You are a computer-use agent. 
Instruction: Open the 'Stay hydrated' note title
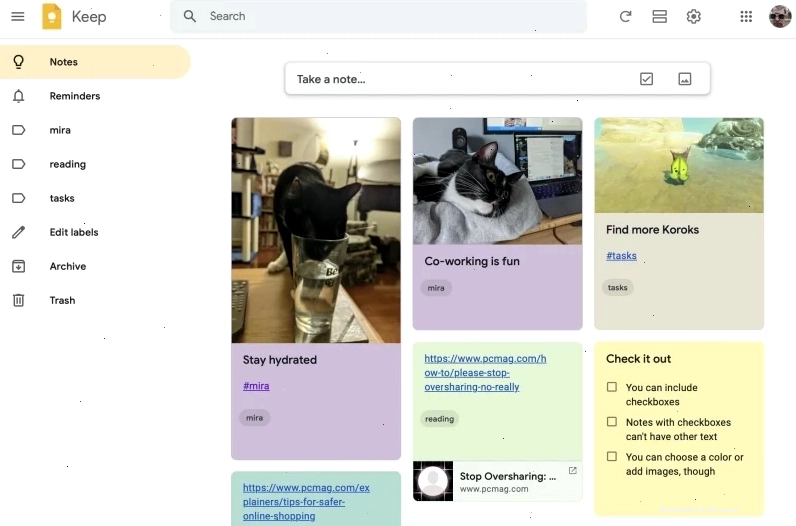(x=280, y=360)
